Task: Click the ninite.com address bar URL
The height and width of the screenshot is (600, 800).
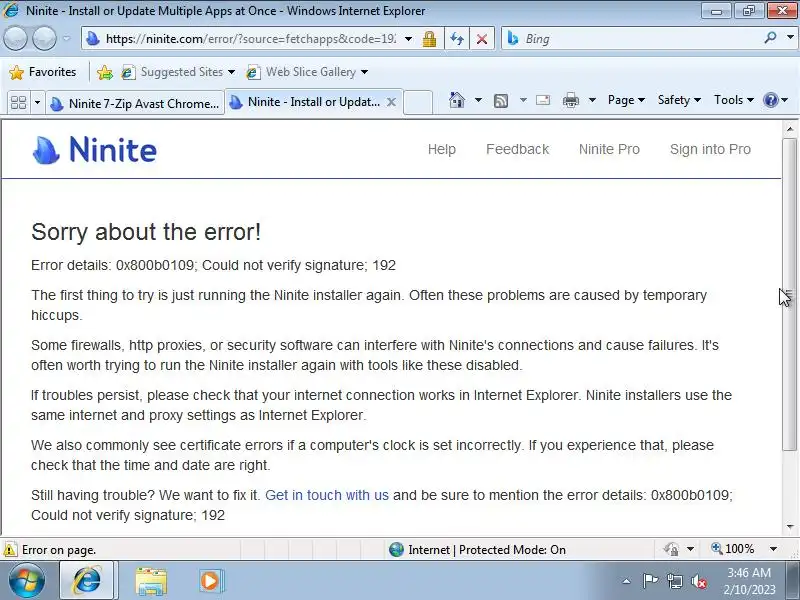Action: (x=250, y=39)
